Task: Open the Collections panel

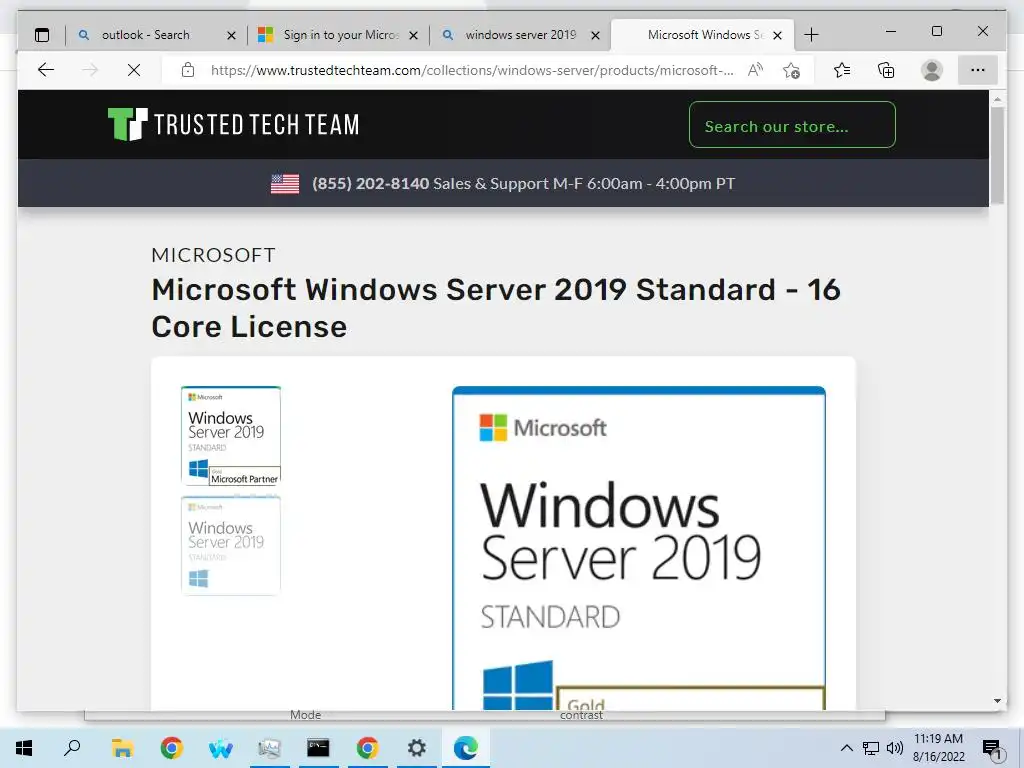Action: [x=886, y=70]
